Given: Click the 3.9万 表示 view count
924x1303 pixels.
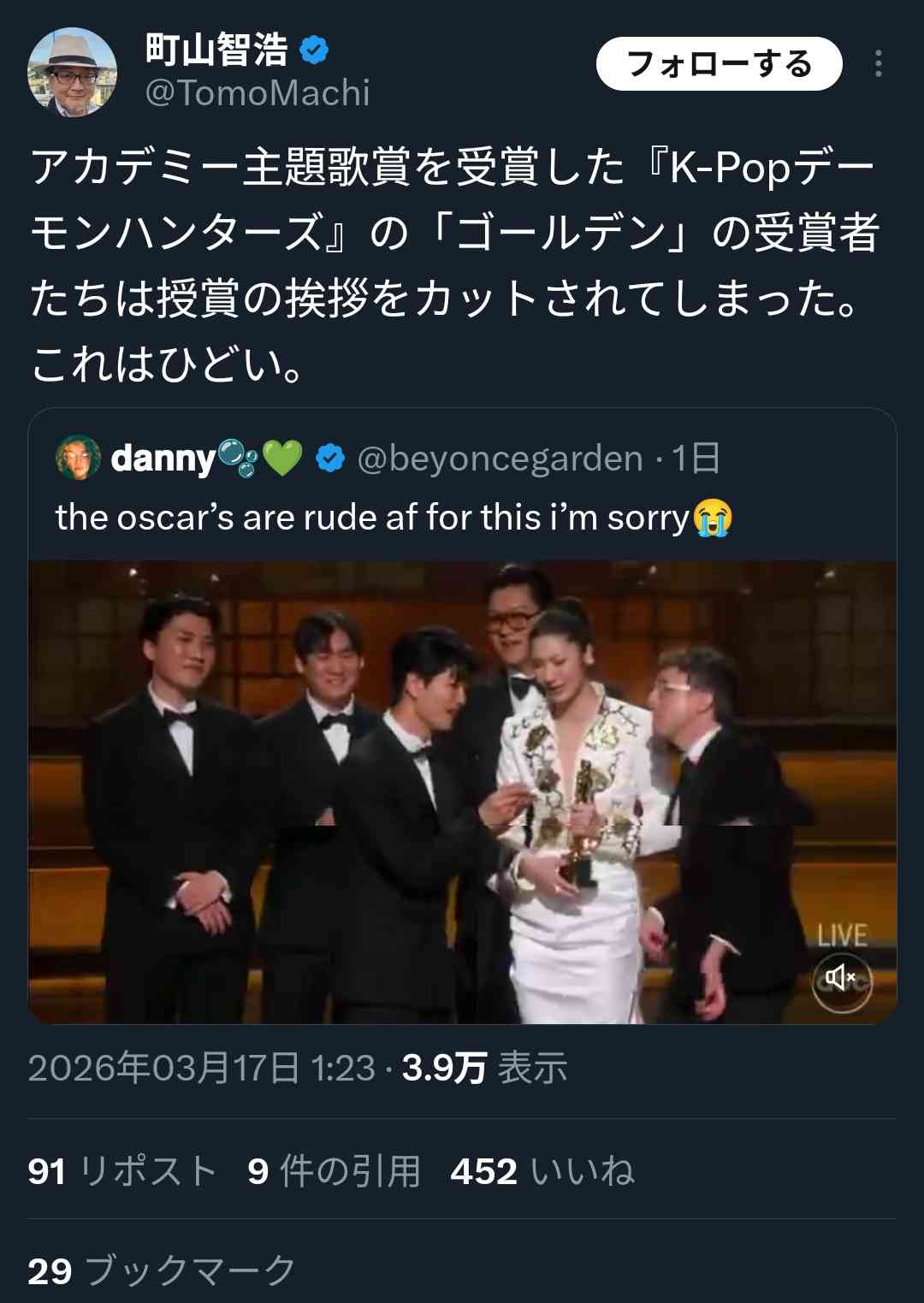Looking at the screenshot, I should point(484,1069).
